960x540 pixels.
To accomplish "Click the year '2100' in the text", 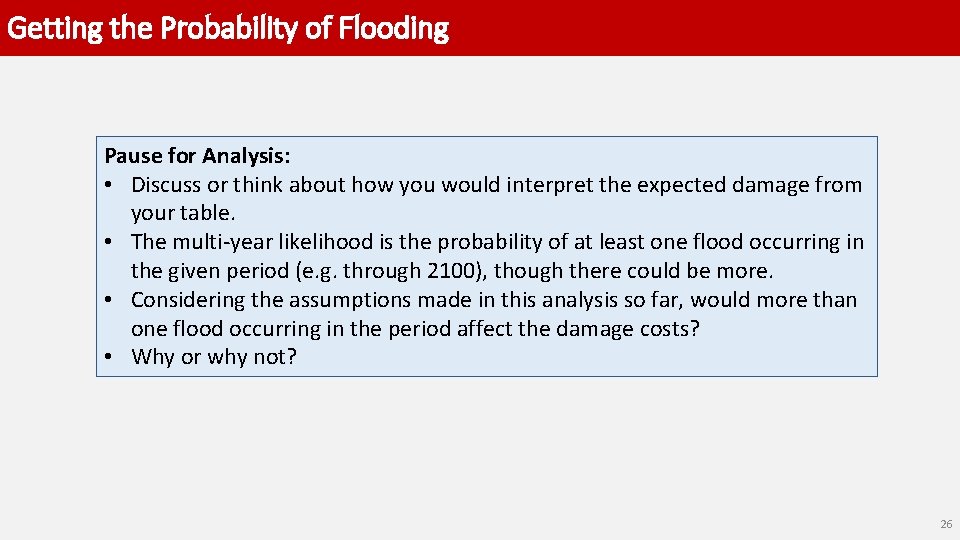I will (453, 271).
